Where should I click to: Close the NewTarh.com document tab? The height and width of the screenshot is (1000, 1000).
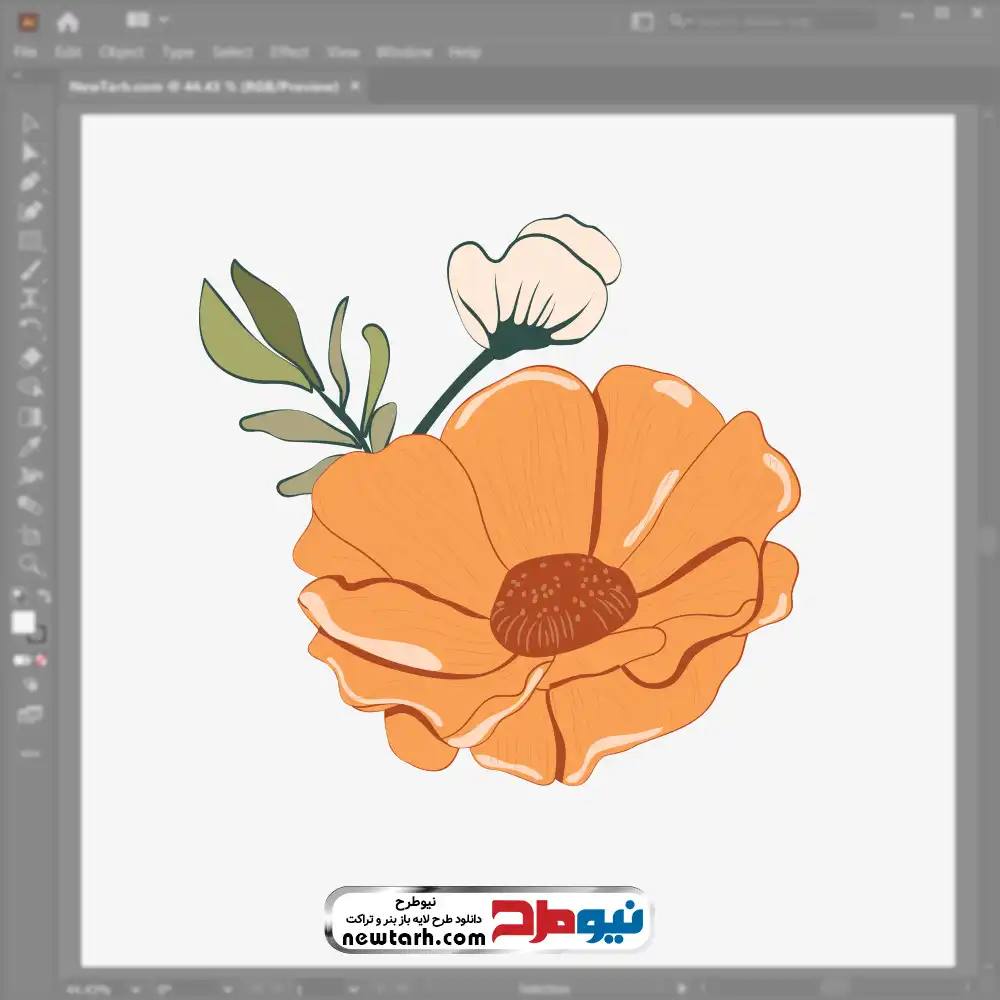pos(354,87)
